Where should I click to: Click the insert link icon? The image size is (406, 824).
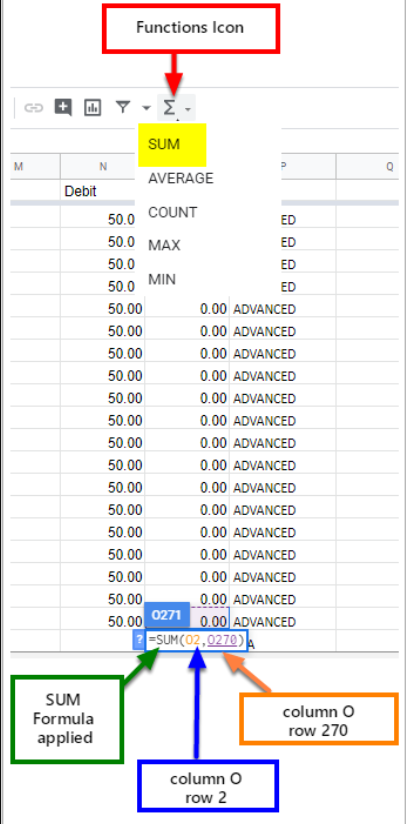(x=34, y=108)
